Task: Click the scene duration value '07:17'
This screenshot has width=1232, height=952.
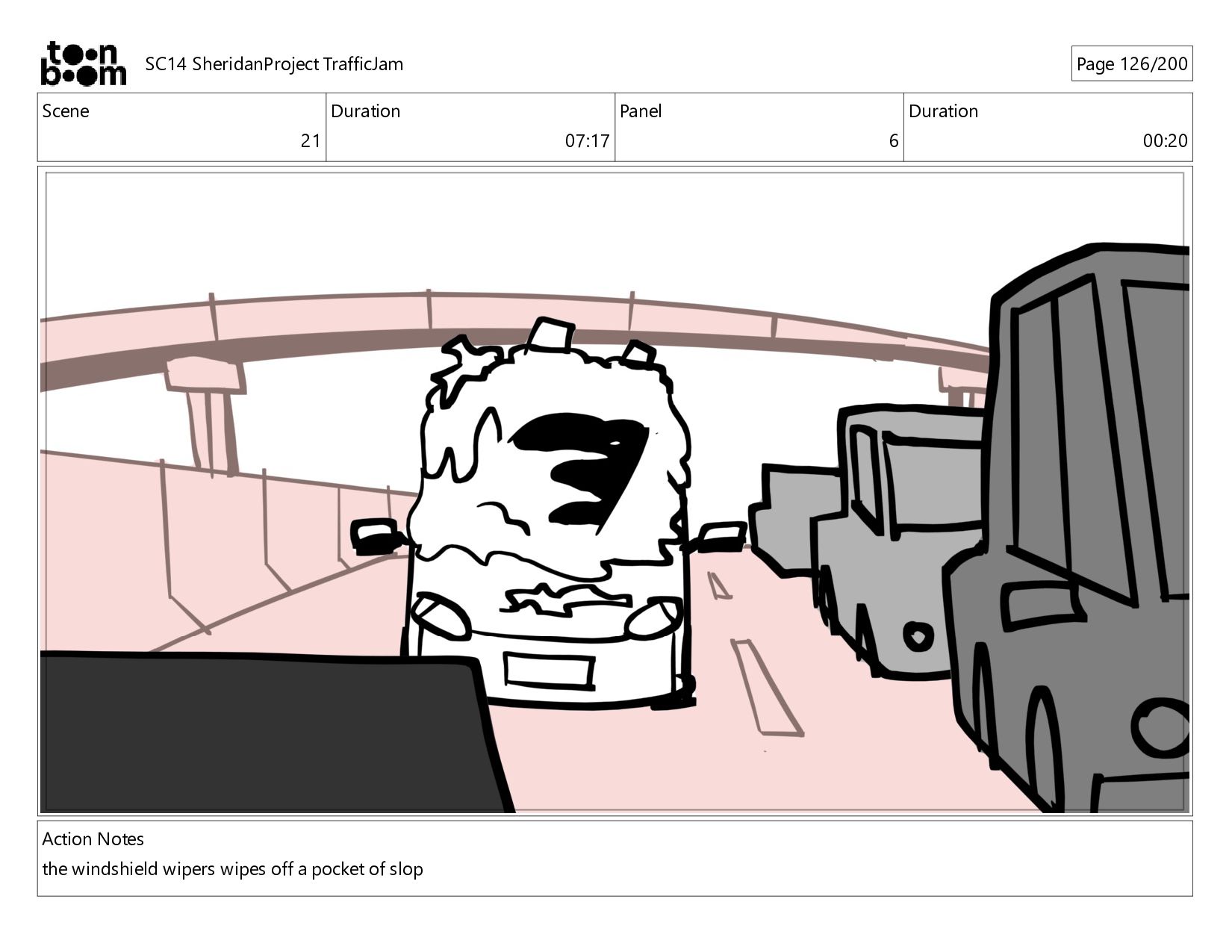Action: (x=587, y=141)
